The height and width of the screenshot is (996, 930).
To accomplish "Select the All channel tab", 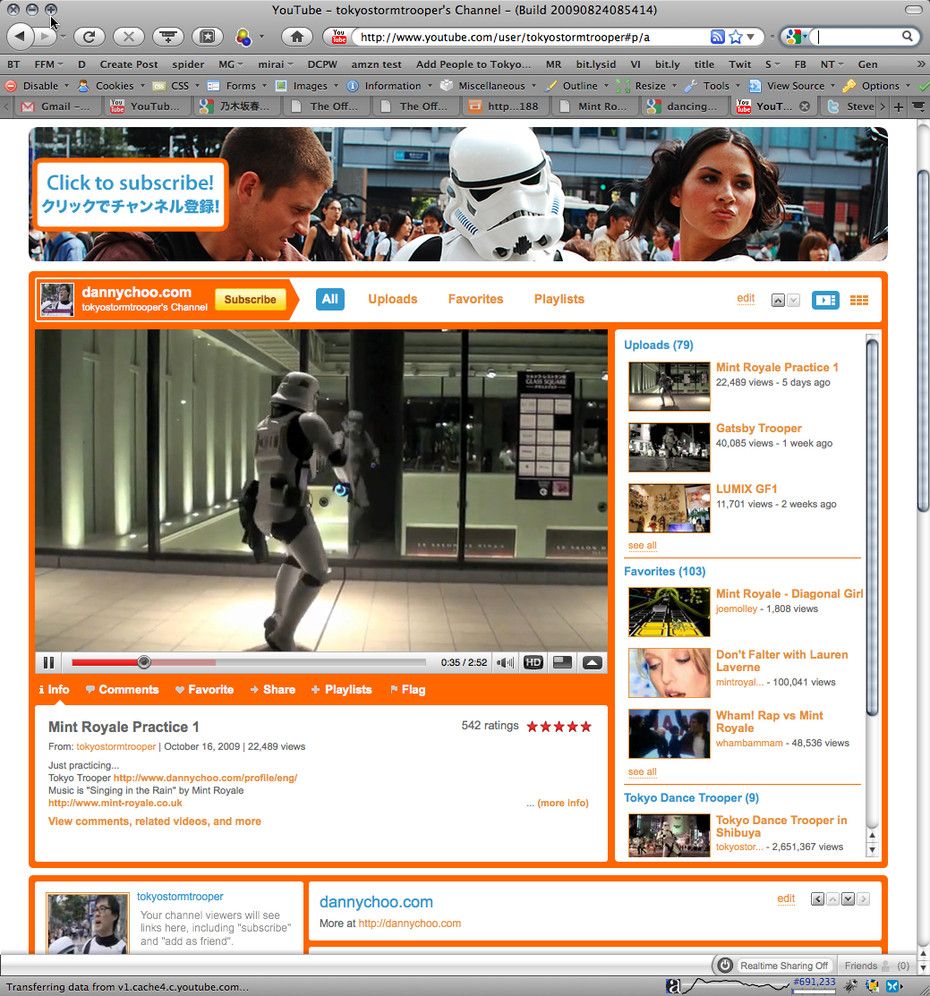I will point(330,299).
